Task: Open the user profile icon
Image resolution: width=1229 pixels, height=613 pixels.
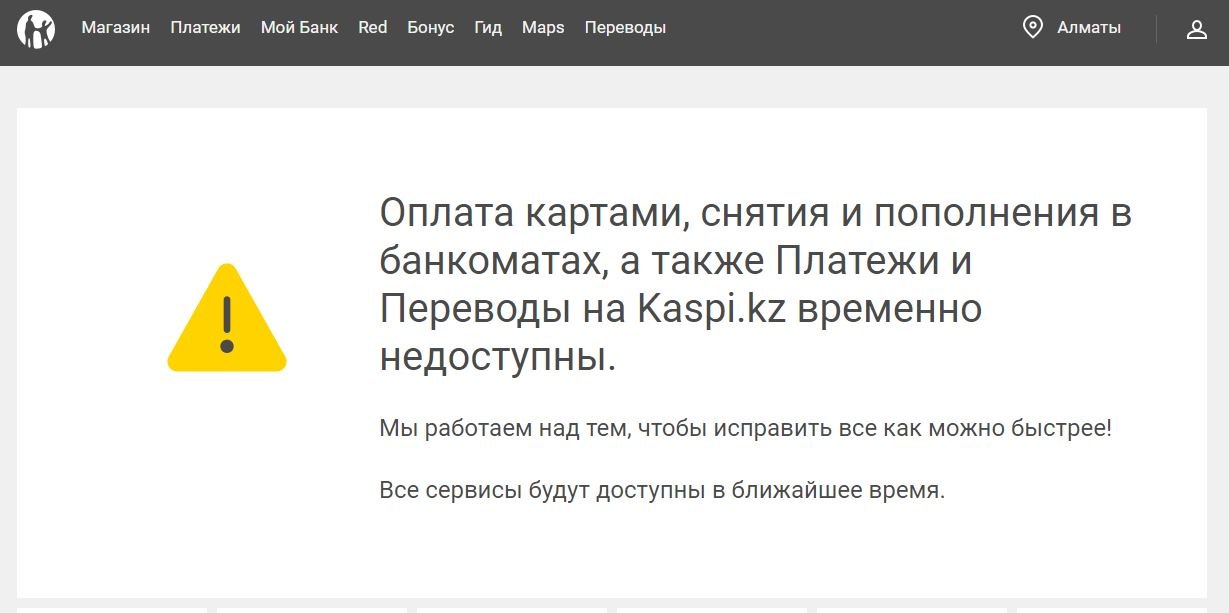Action: tap(1197, 29)
